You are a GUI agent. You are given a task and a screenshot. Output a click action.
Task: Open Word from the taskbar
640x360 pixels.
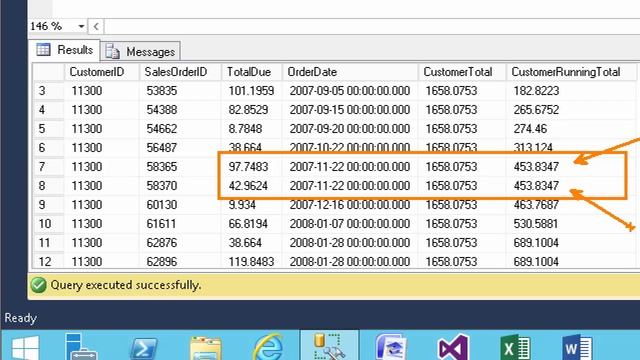(x=577, y=348)
